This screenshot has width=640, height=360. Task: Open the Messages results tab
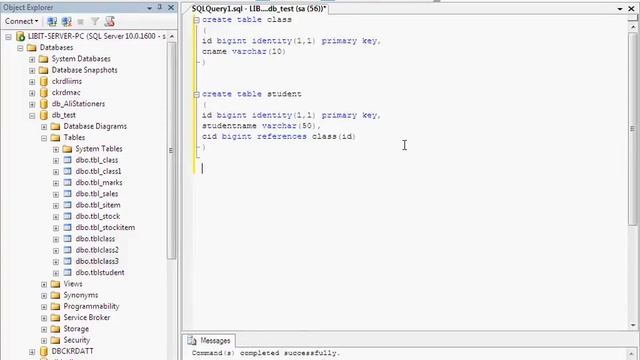point(210,340)
